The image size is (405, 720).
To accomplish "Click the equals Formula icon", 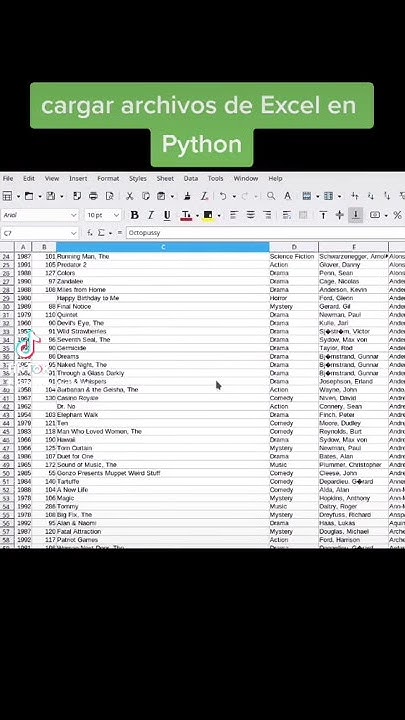I will tap(120, 233).
